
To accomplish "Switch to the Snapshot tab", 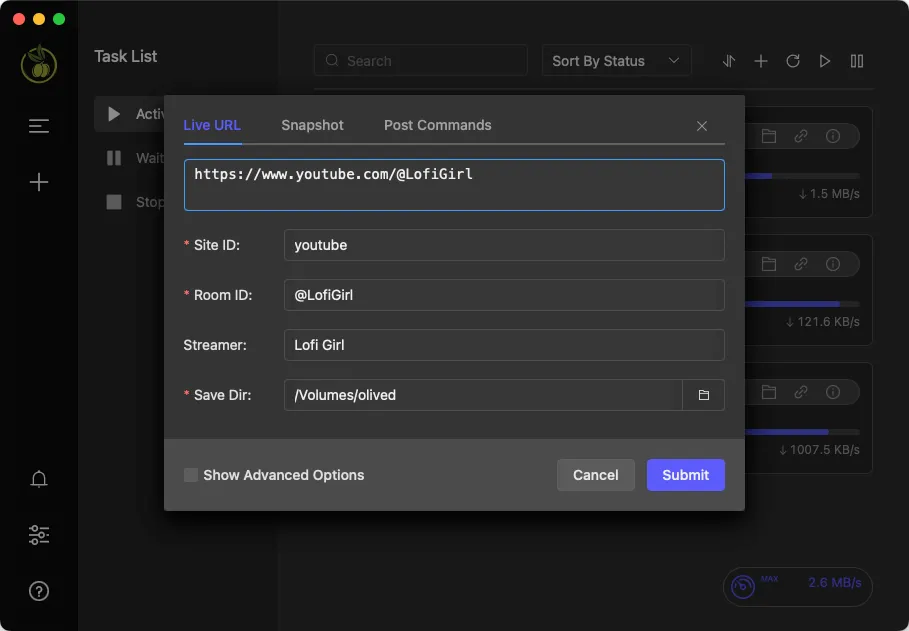I will click(x=312, y=125).
